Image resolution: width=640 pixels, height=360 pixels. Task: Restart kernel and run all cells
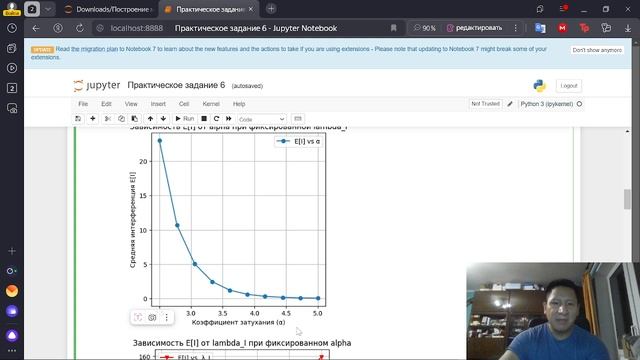(x=229, y=119)
